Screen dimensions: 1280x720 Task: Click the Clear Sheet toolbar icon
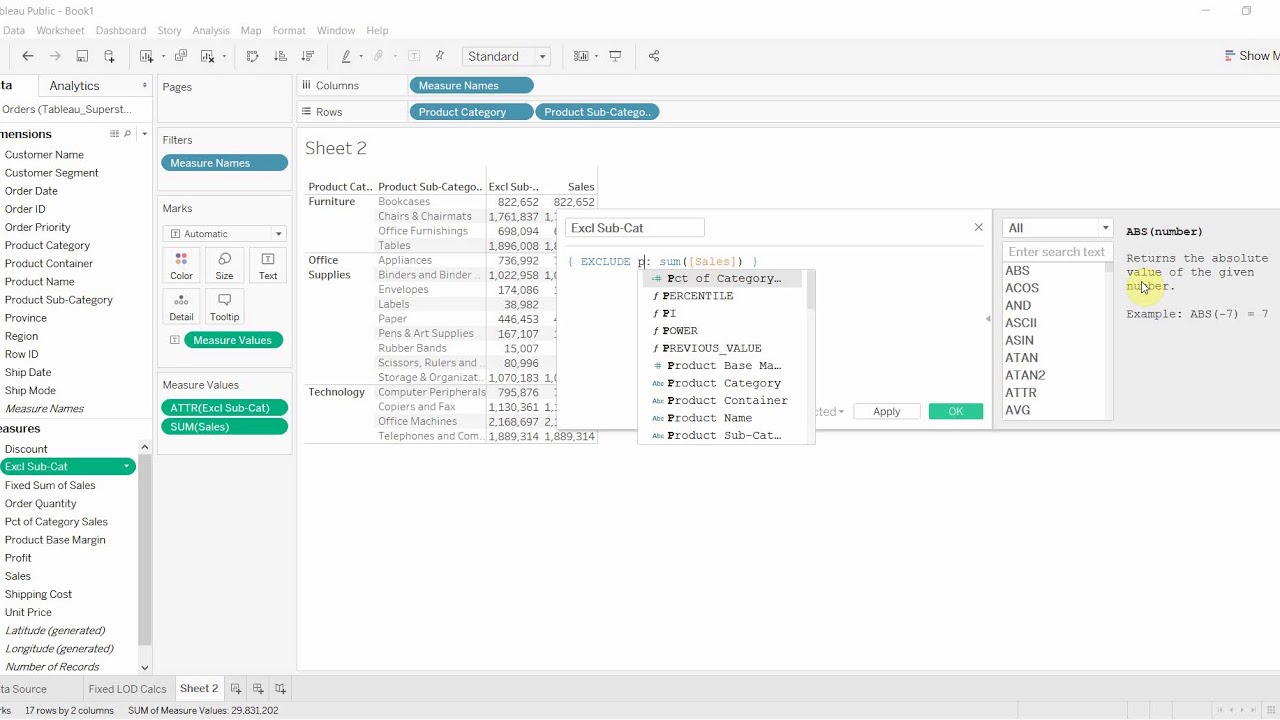pos(208,57)
